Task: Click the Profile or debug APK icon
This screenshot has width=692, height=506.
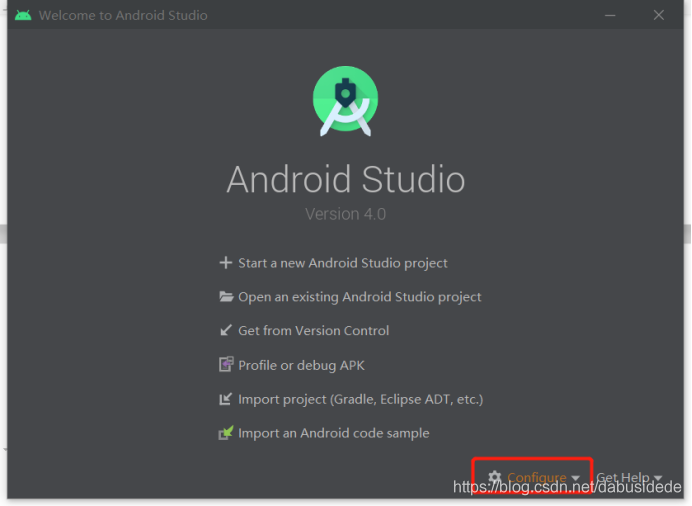Action: [x=226, y=364]
